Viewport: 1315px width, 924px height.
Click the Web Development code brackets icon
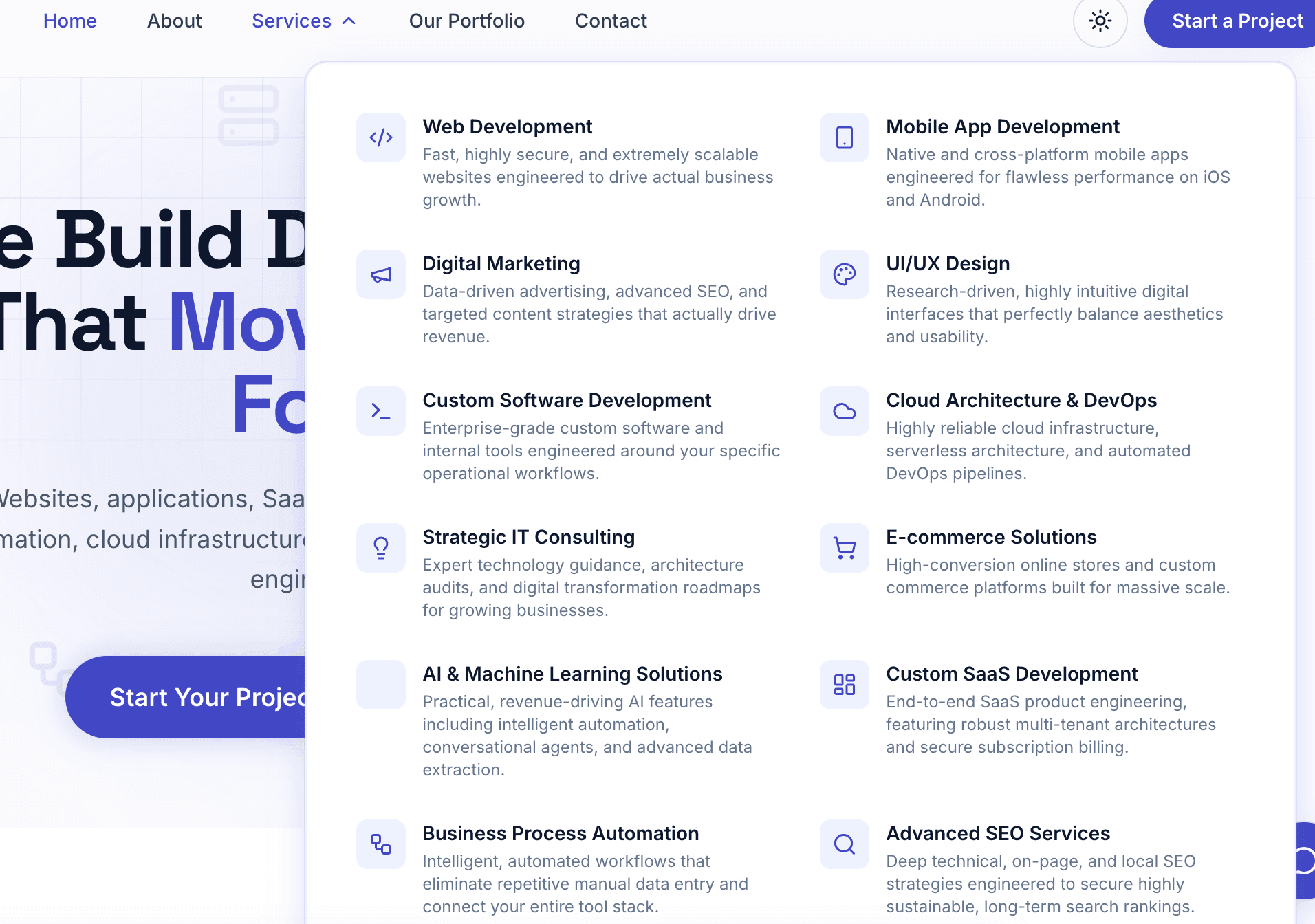(x=381, y=137)
